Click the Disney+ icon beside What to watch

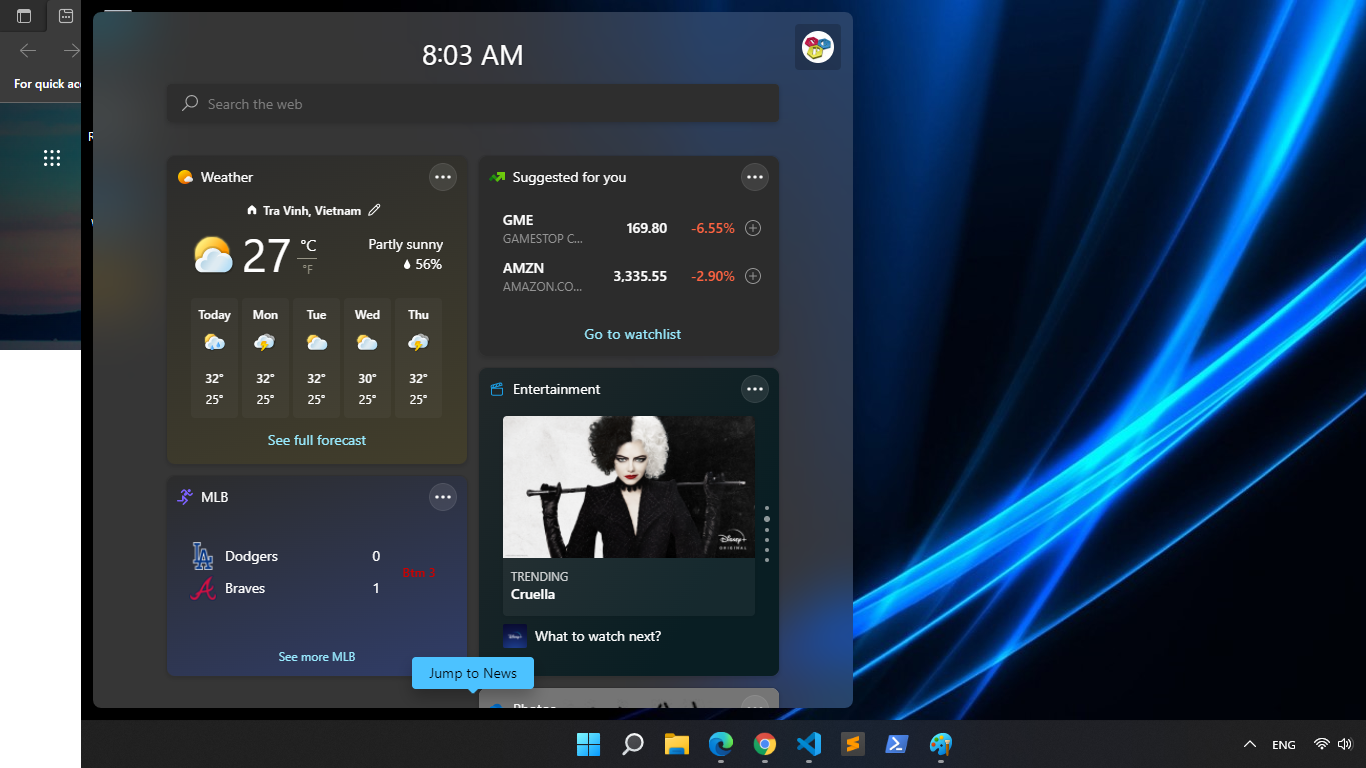click(515, 636)
